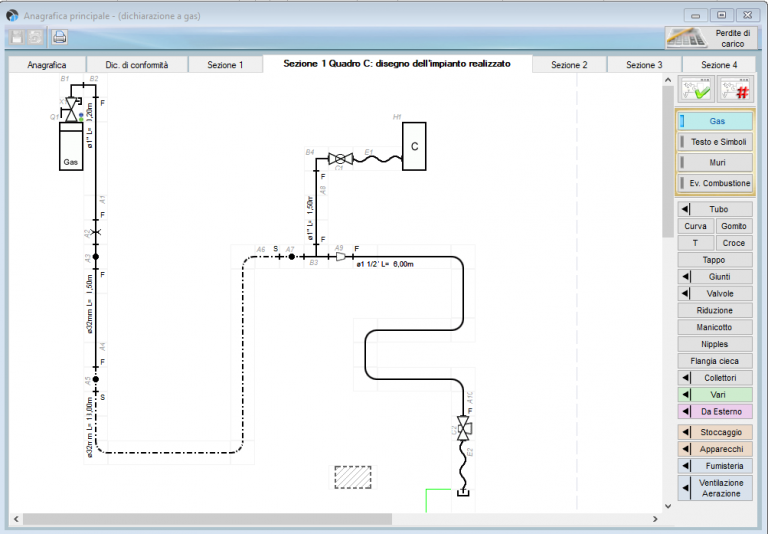Expand the Valvole arrow menu

pyautogui.click(x=686, y=294)
